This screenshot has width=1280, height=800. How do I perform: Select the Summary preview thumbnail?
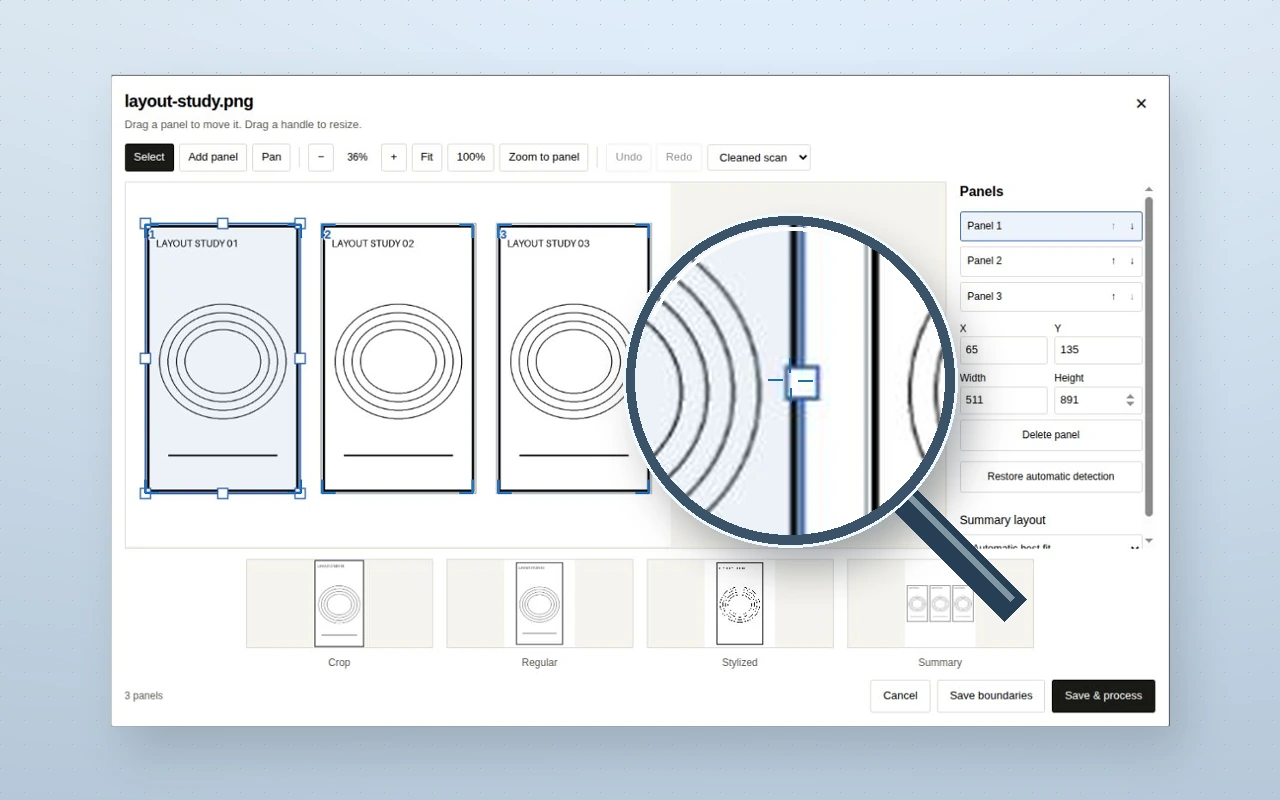point(940,603)
